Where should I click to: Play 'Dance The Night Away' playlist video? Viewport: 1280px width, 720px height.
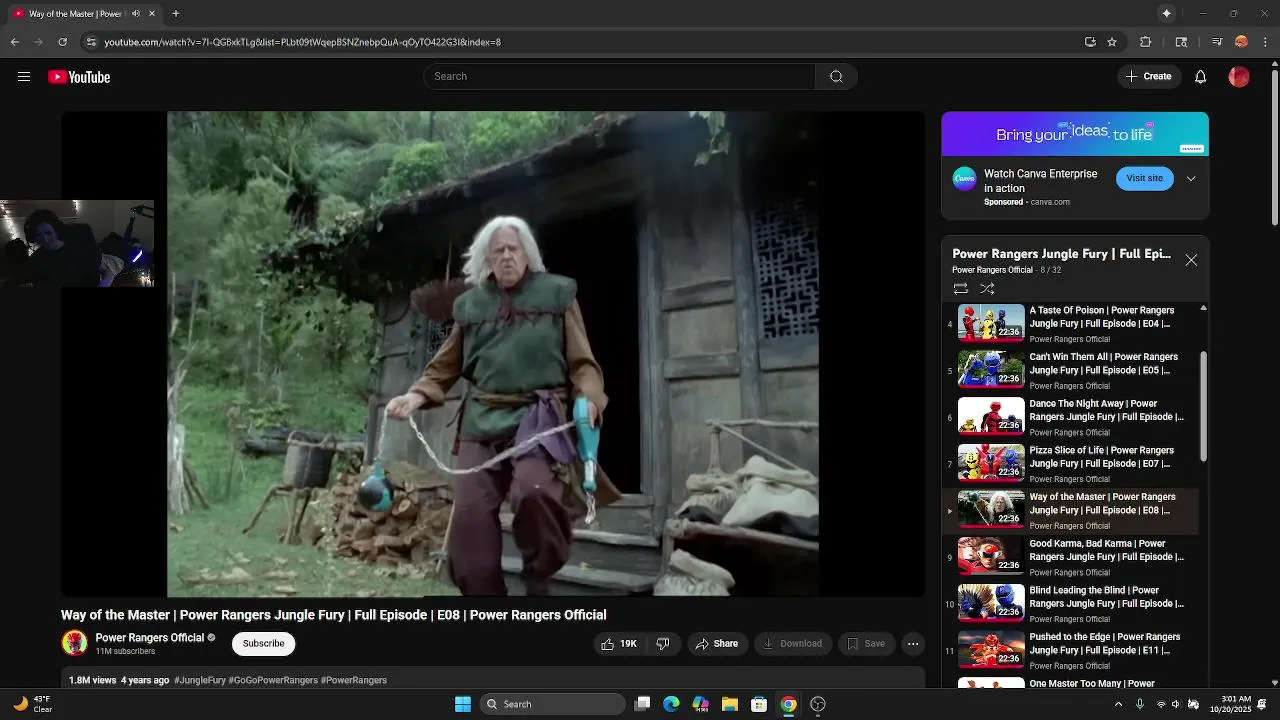pos(1073,417)
